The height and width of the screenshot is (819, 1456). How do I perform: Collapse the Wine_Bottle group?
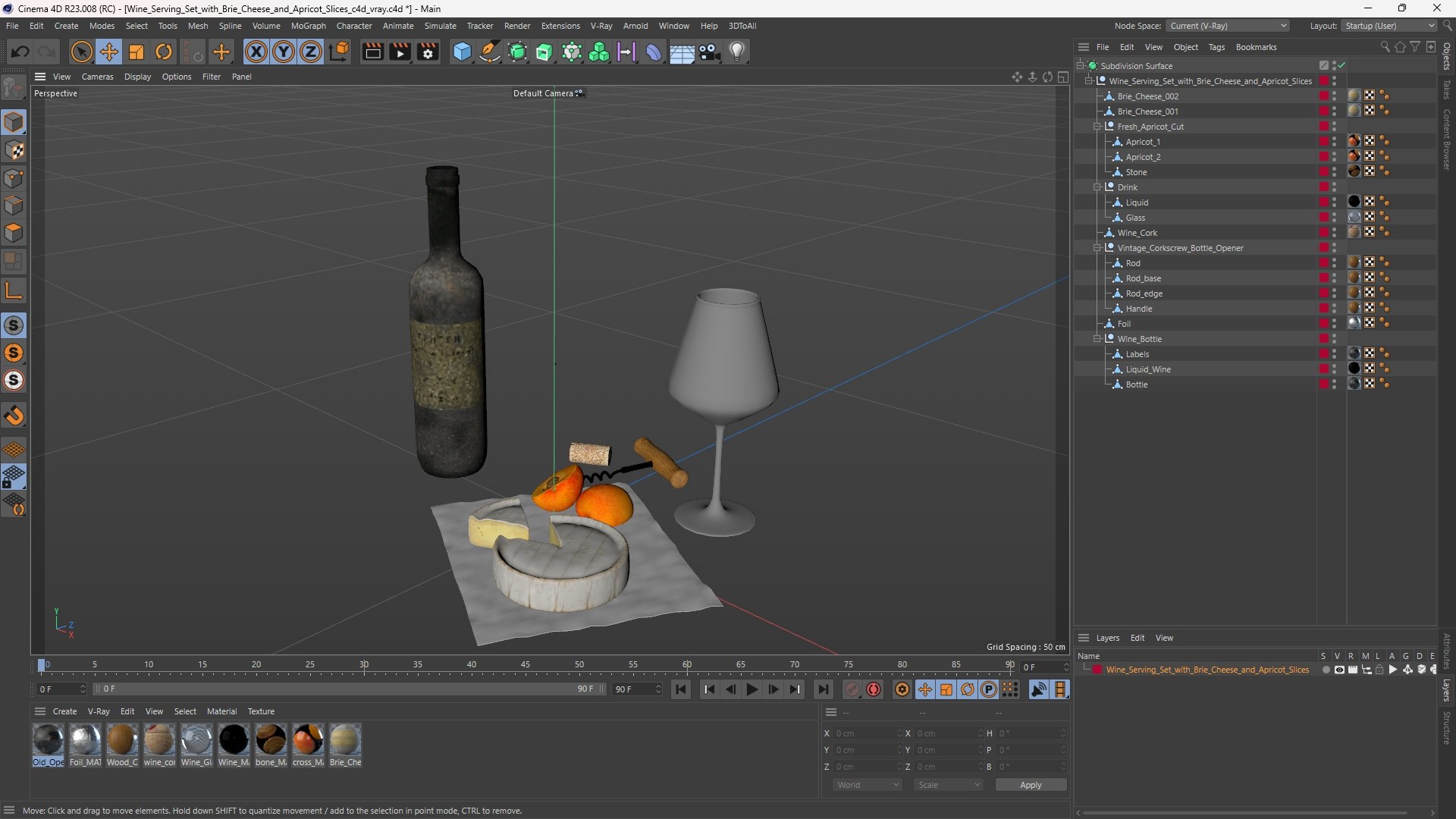[1097, 339]
